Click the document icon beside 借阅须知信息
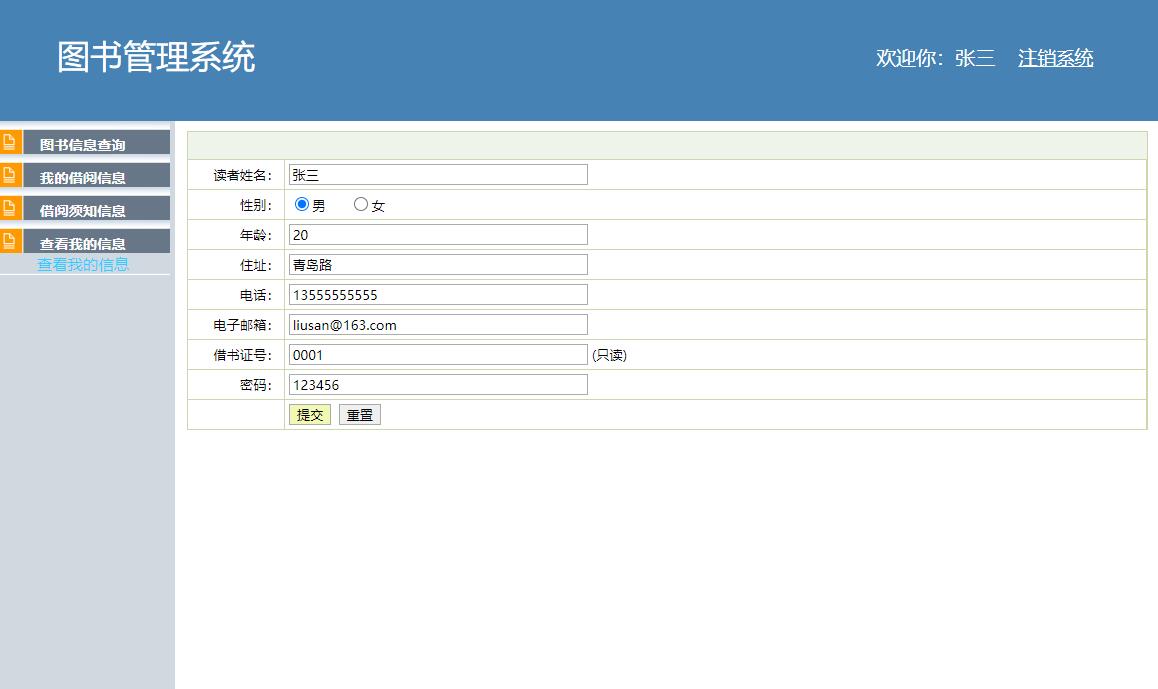 9,208
